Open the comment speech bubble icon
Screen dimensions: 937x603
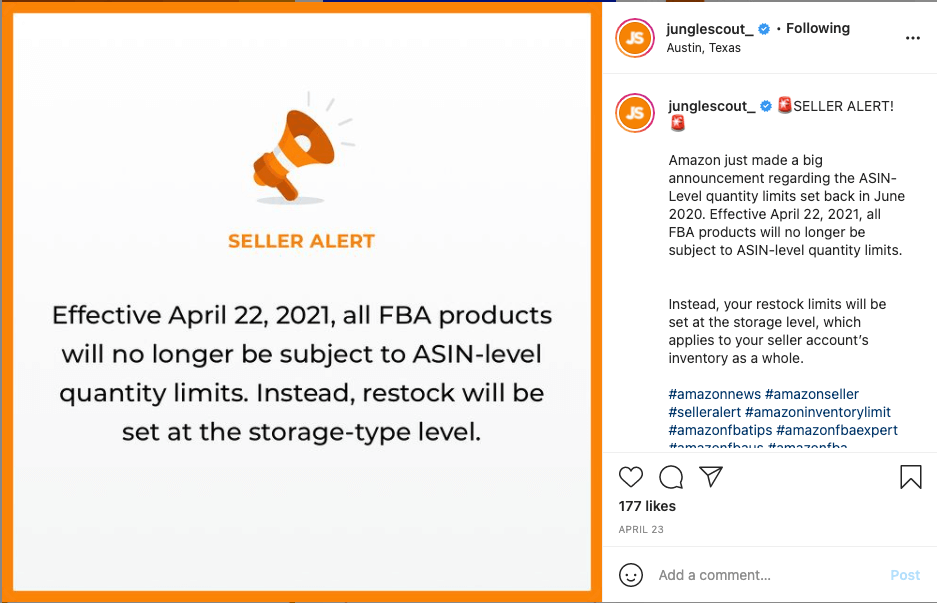671,477
